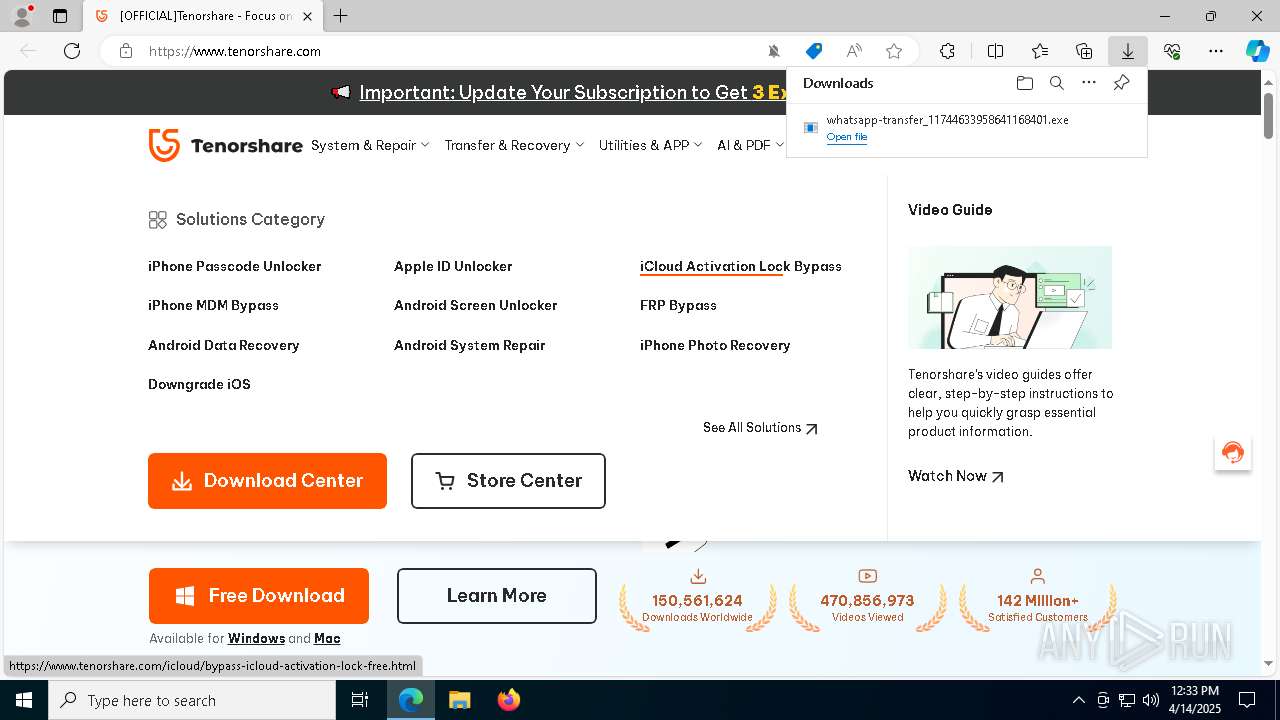Open Browser essentials heart icon
The width and height of the screenshot is (1280, 720).
tap(1172, 51)
